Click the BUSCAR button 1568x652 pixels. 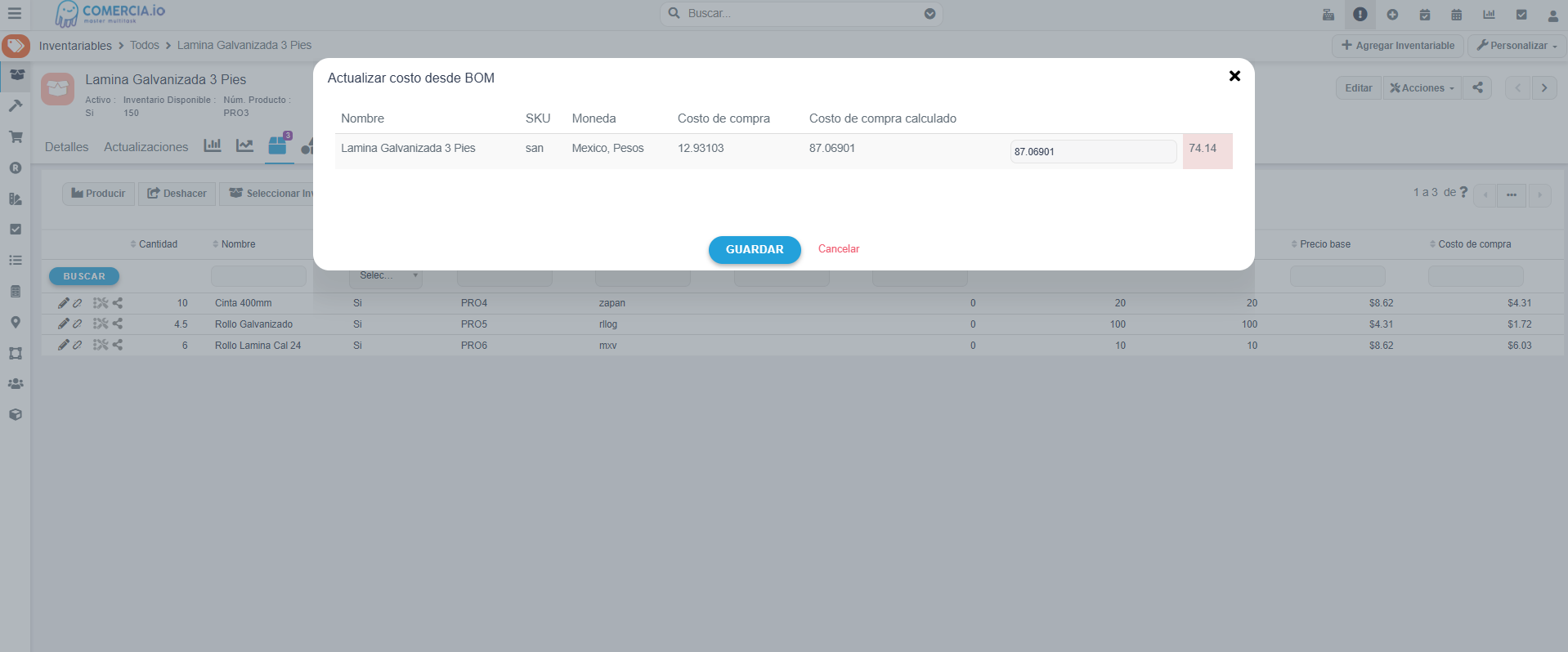(84, 276)
